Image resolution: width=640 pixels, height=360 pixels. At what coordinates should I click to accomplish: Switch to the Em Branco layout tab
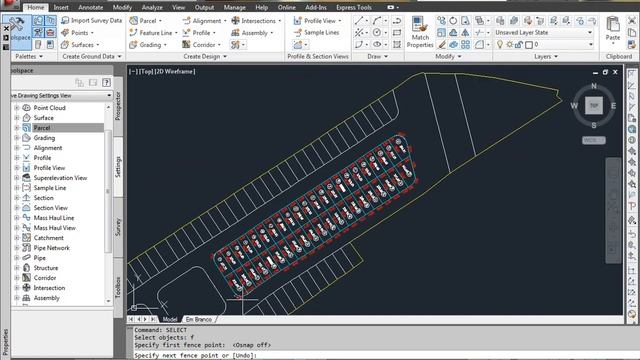[199, 319]
